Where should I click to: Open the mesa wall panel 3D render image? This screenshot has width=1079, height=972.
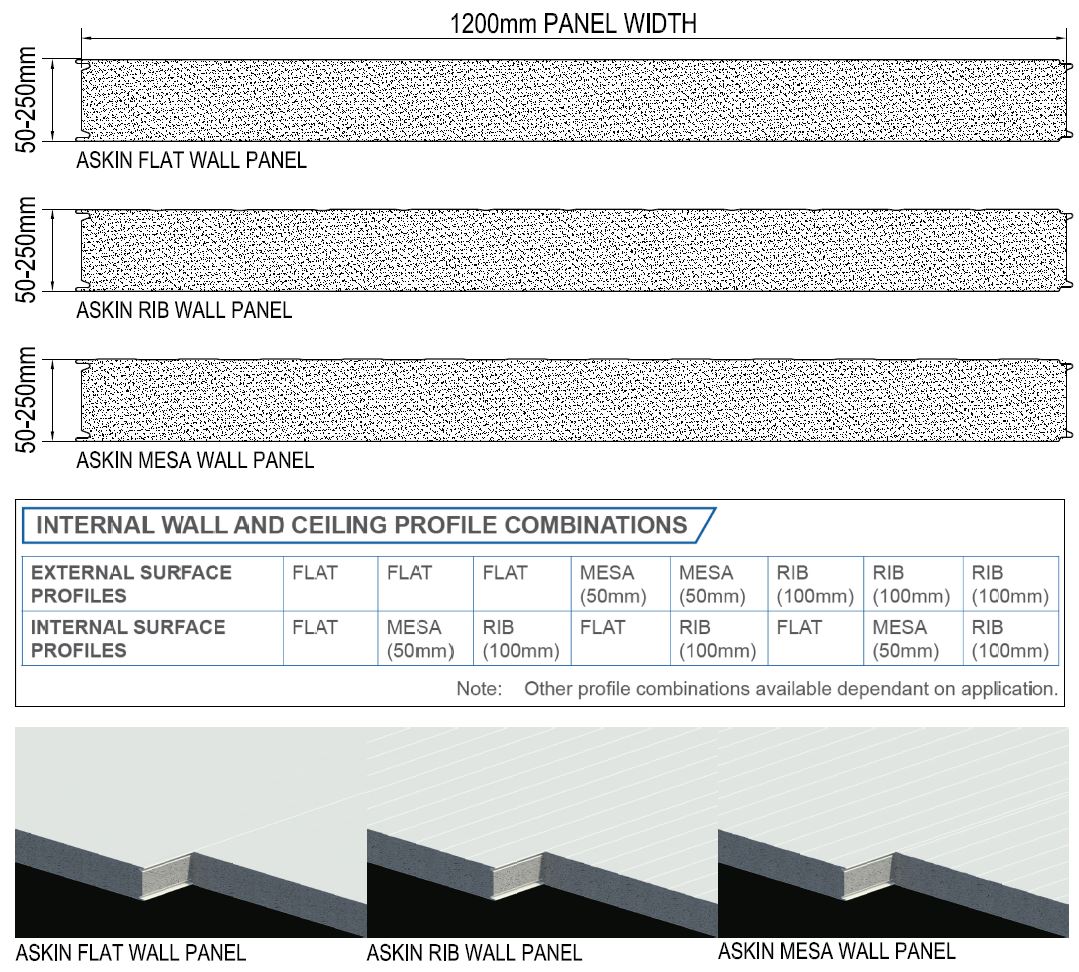[x=893, y=832]
